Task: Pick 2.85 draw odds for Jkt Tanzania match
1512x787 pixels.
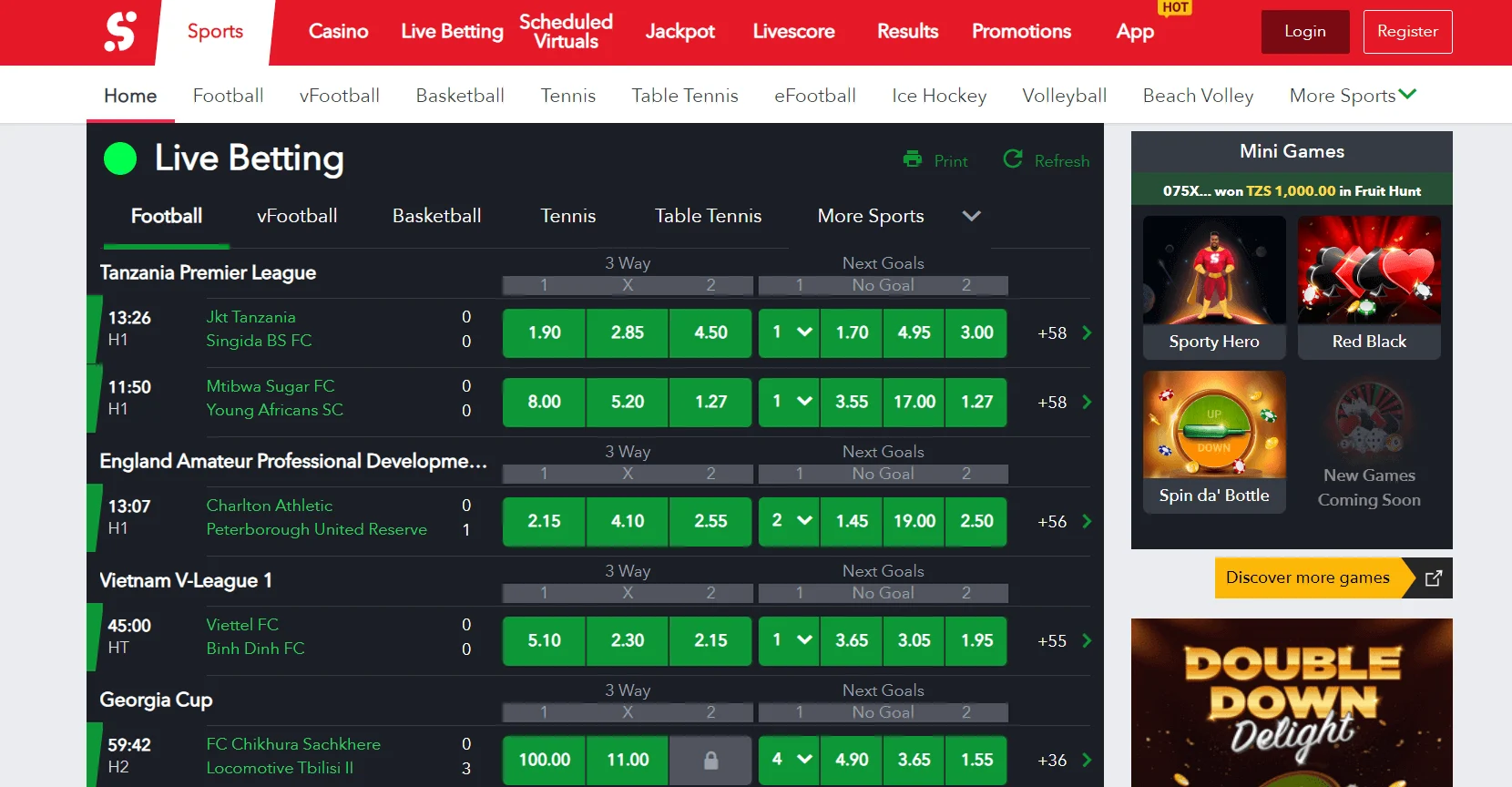Action: coord(628,332)
